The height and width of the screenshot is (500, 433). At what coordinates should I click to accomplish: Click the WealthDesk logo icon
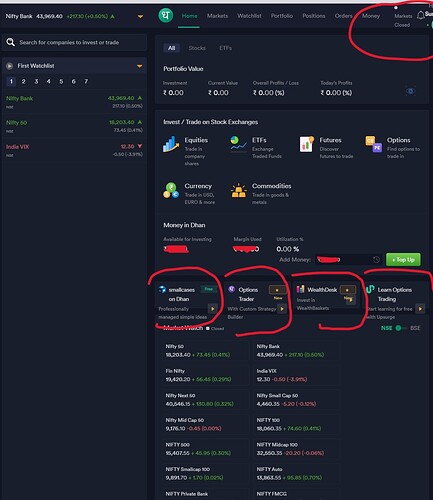(300, 289)
